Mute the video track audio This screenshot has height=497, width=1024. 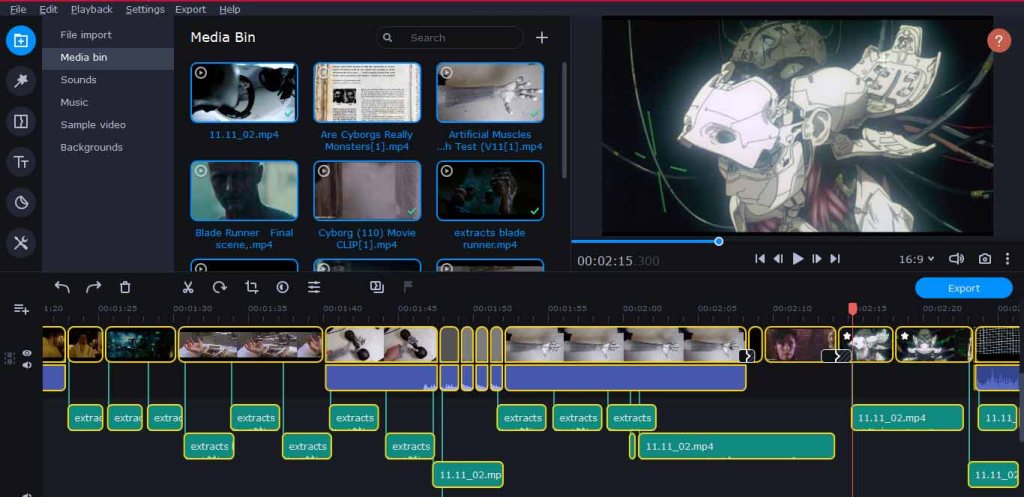click(27, 365)
